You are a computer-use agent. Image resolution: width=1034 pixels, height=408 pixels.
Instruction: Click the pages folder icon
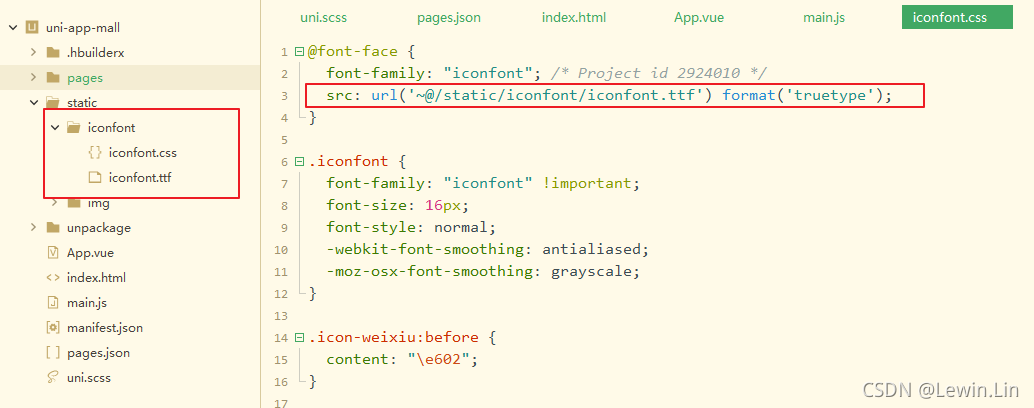(x=53, y=78)
